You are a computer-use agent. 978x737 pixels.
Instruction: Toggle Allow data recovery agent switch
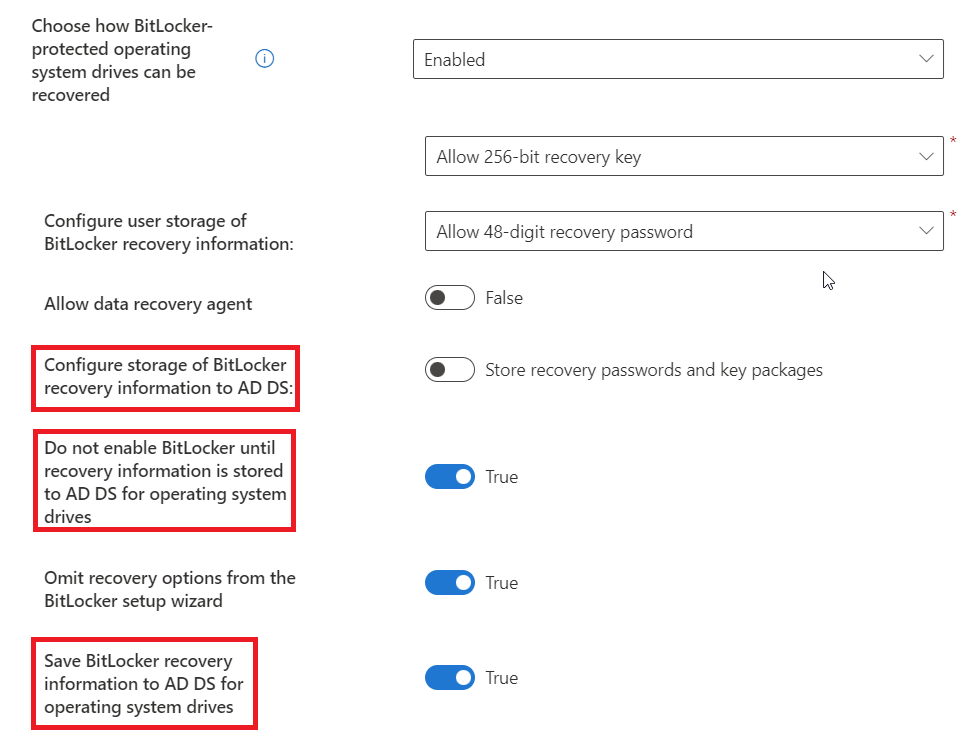click(x=450, y=297)
